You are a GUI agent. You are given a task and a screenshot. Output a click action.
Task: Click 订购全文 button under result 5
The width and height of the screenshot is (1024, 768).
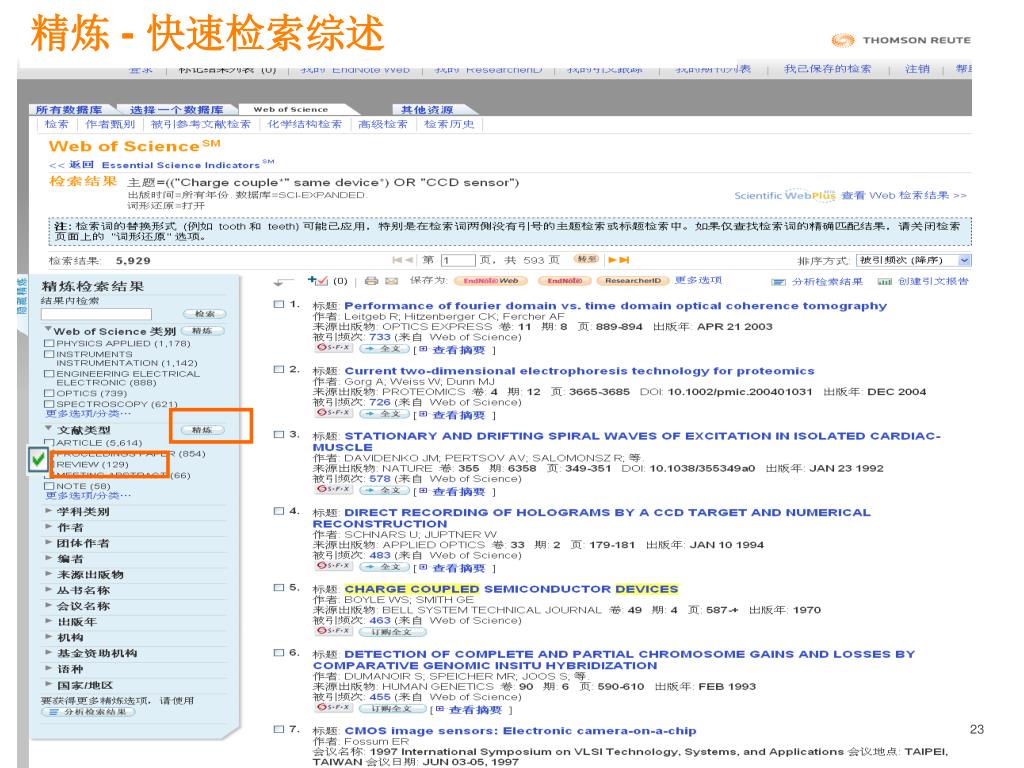pyautogui.click(x=392, y=632)
